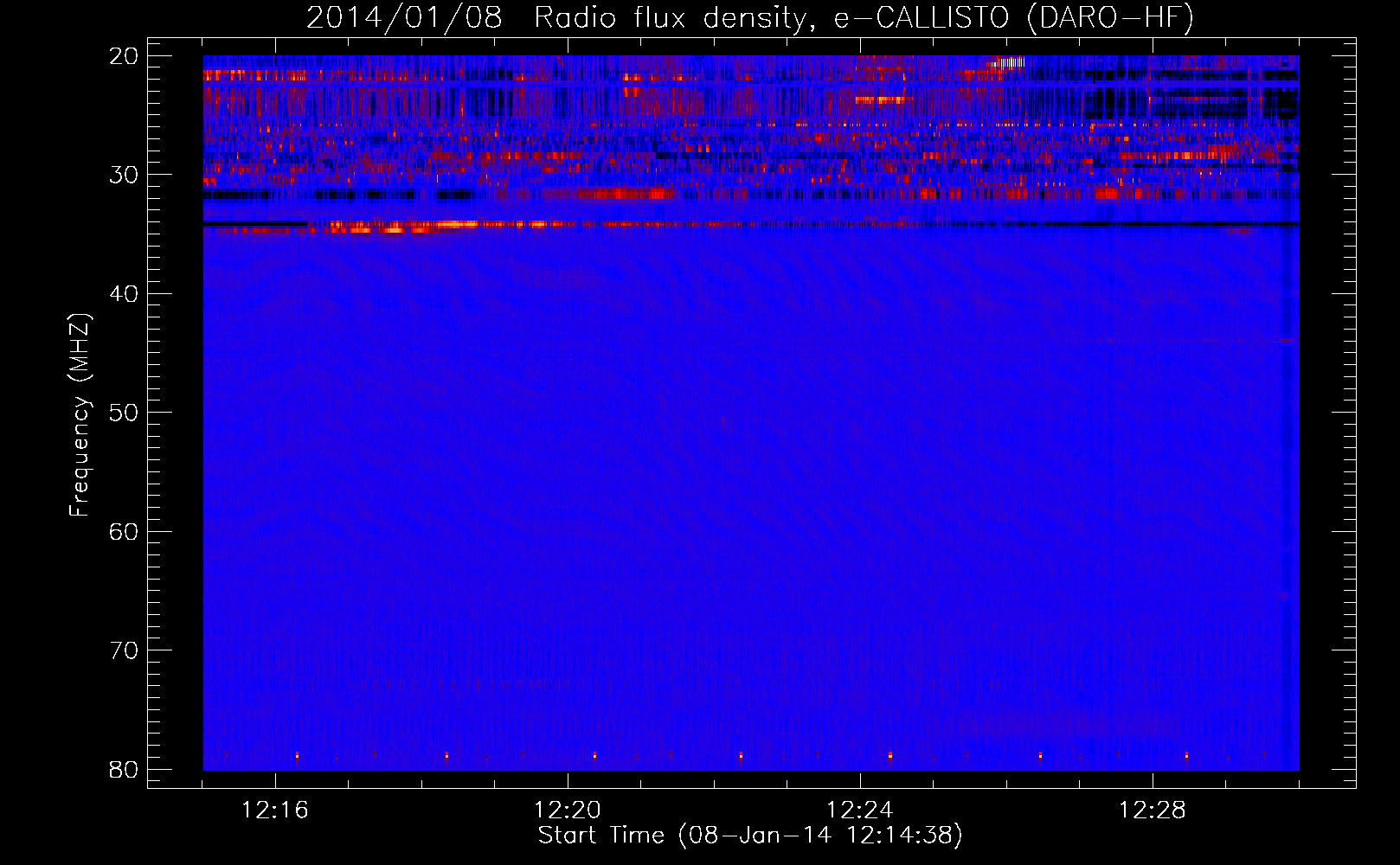The width and height of the screenshot is (1400, 865).
Task: Click the 80 frequency tick label
Action: click(124, 769)
